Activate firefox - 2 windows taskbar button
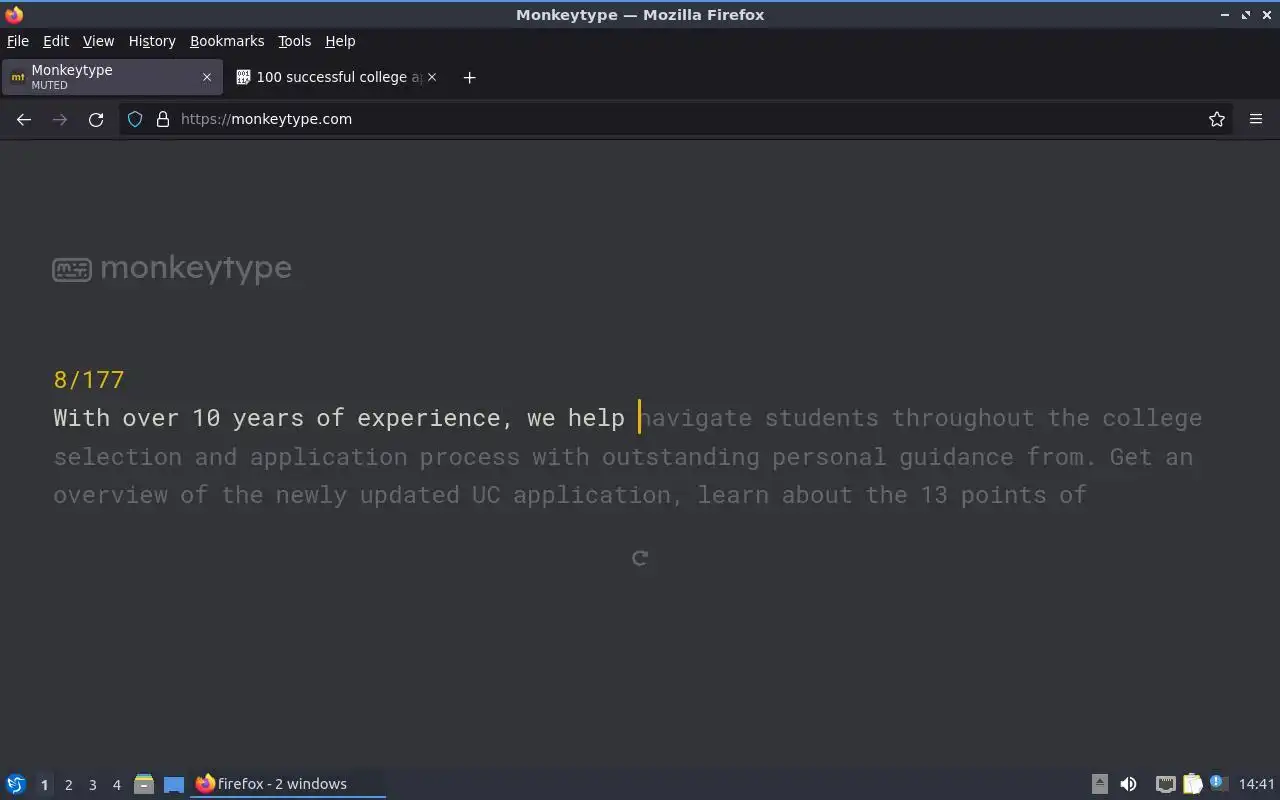The height and width of the screenshot is (800, 1280). pos(288,784)
